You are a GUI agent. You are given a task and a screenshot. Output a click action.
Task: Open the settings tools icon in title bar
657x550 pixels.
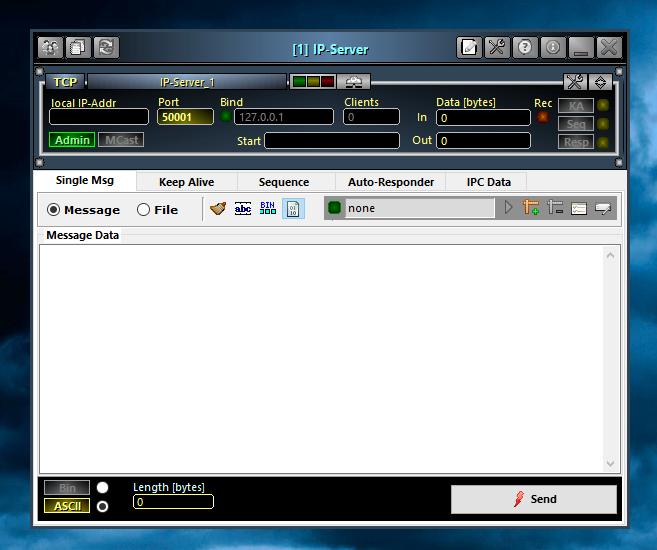point(497,47)
